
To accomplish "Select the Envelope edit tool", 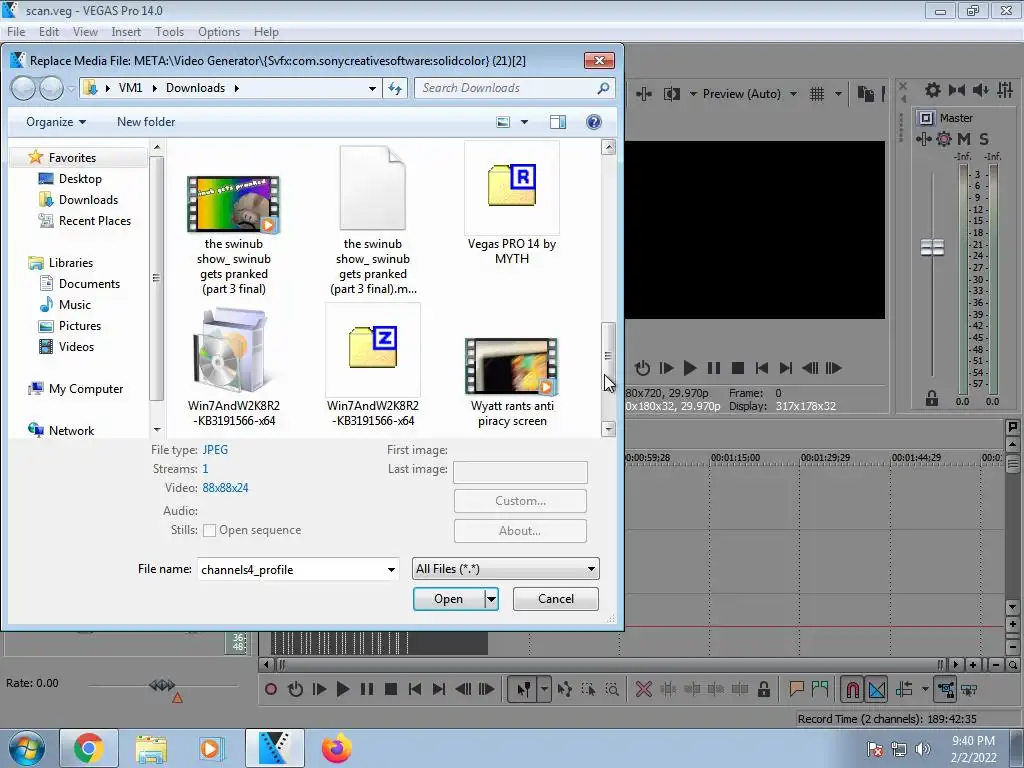I will pyautogui.click(x=565, y=689).
